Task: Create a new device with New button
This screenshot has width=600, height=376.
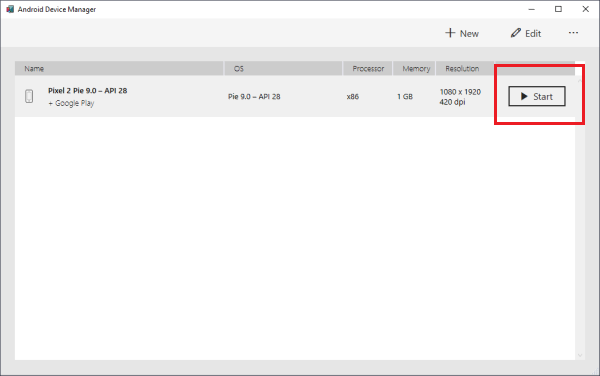Action: 462,33
